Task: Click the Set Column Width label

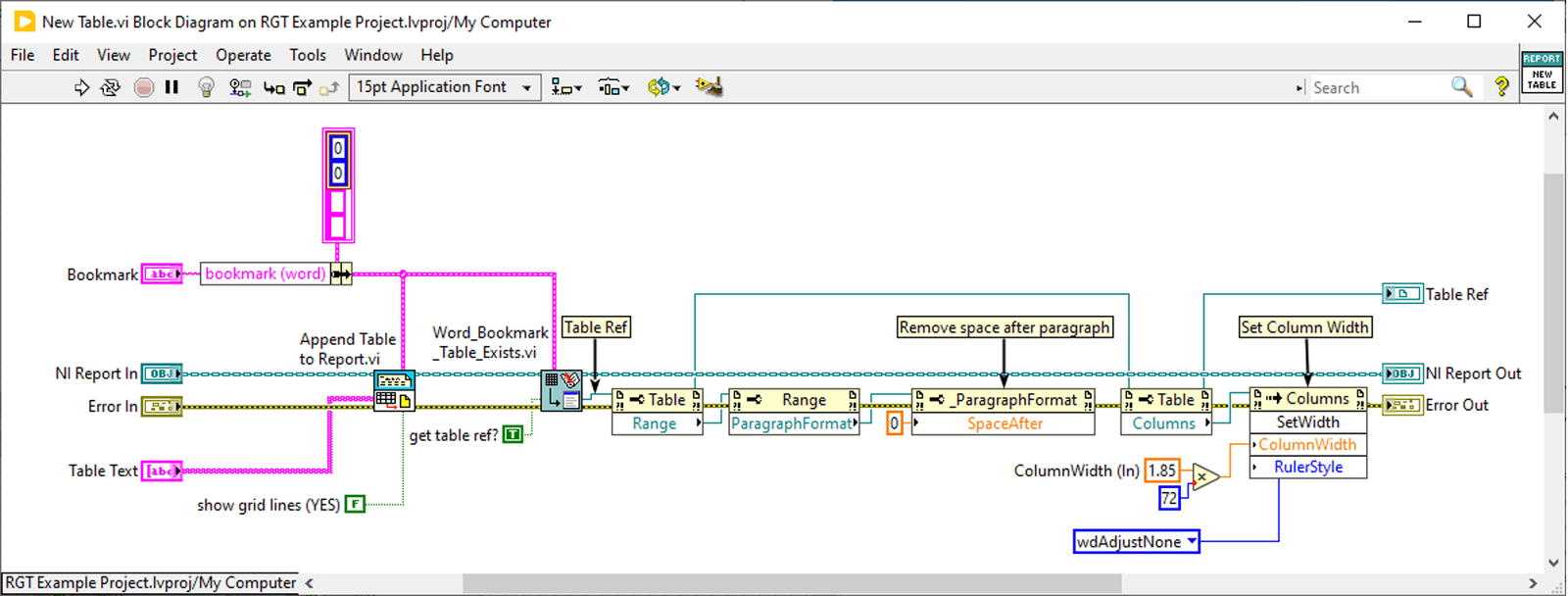Action: [x=1304, y=327]
